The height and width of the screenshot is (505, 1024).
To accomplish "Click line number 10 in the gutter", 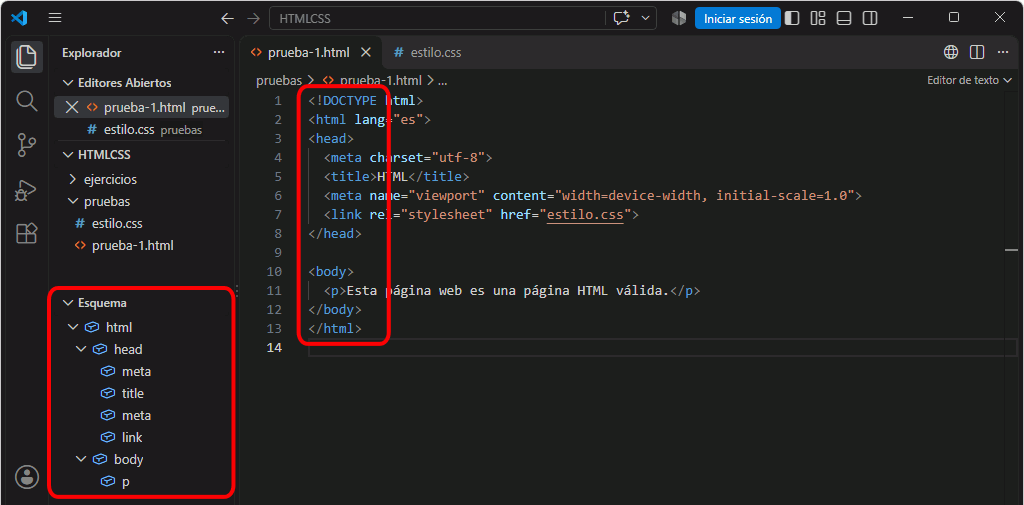I will click(x=274, y=271).
